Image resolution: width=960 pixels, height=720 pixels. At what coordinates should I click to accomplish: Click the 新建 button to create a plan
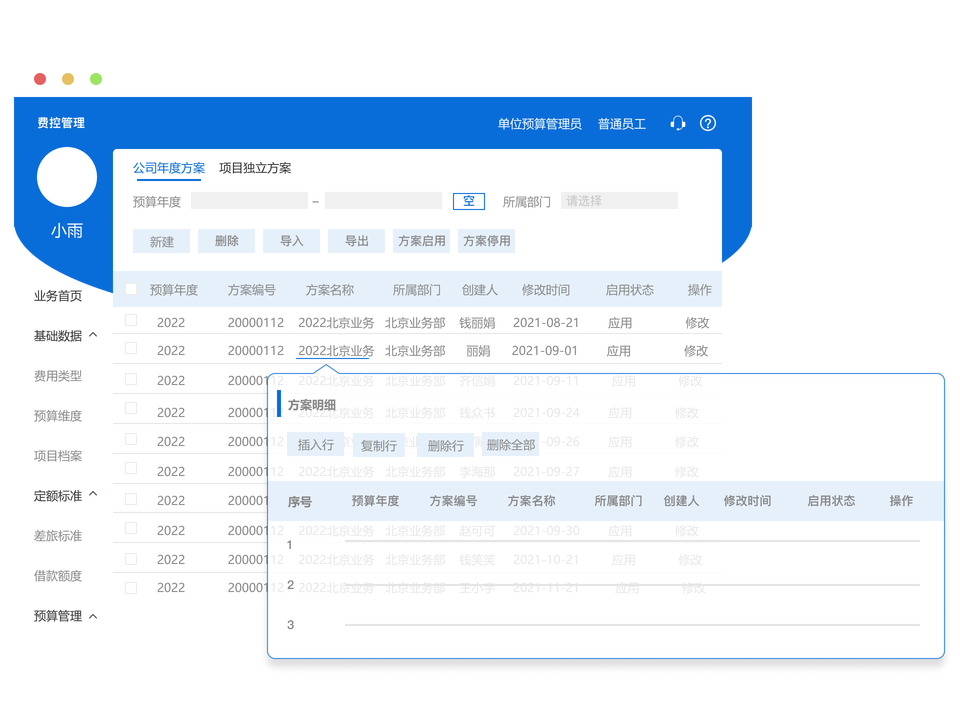pos(161,240)
